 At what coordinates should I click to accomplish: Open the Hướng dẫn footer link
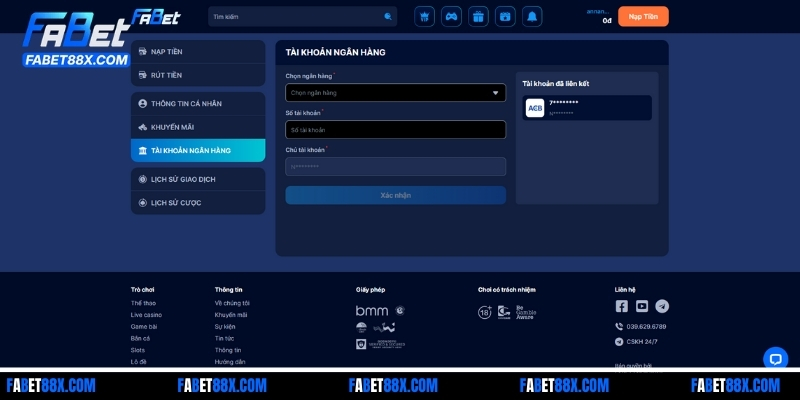pos(230,362)
